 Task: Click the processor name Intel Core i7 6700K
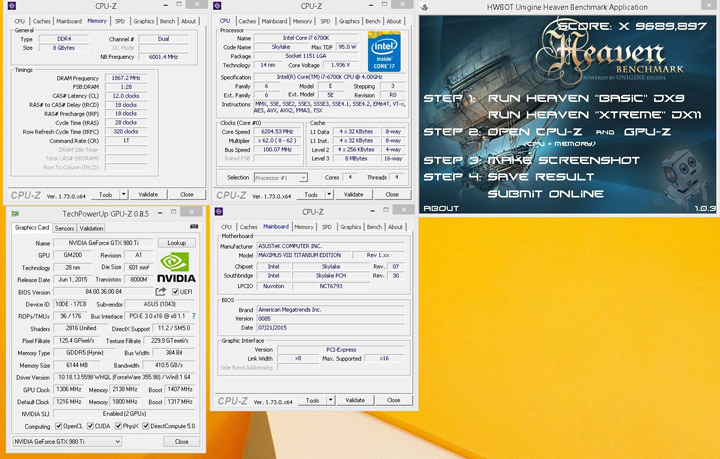[x=306, y=38]
